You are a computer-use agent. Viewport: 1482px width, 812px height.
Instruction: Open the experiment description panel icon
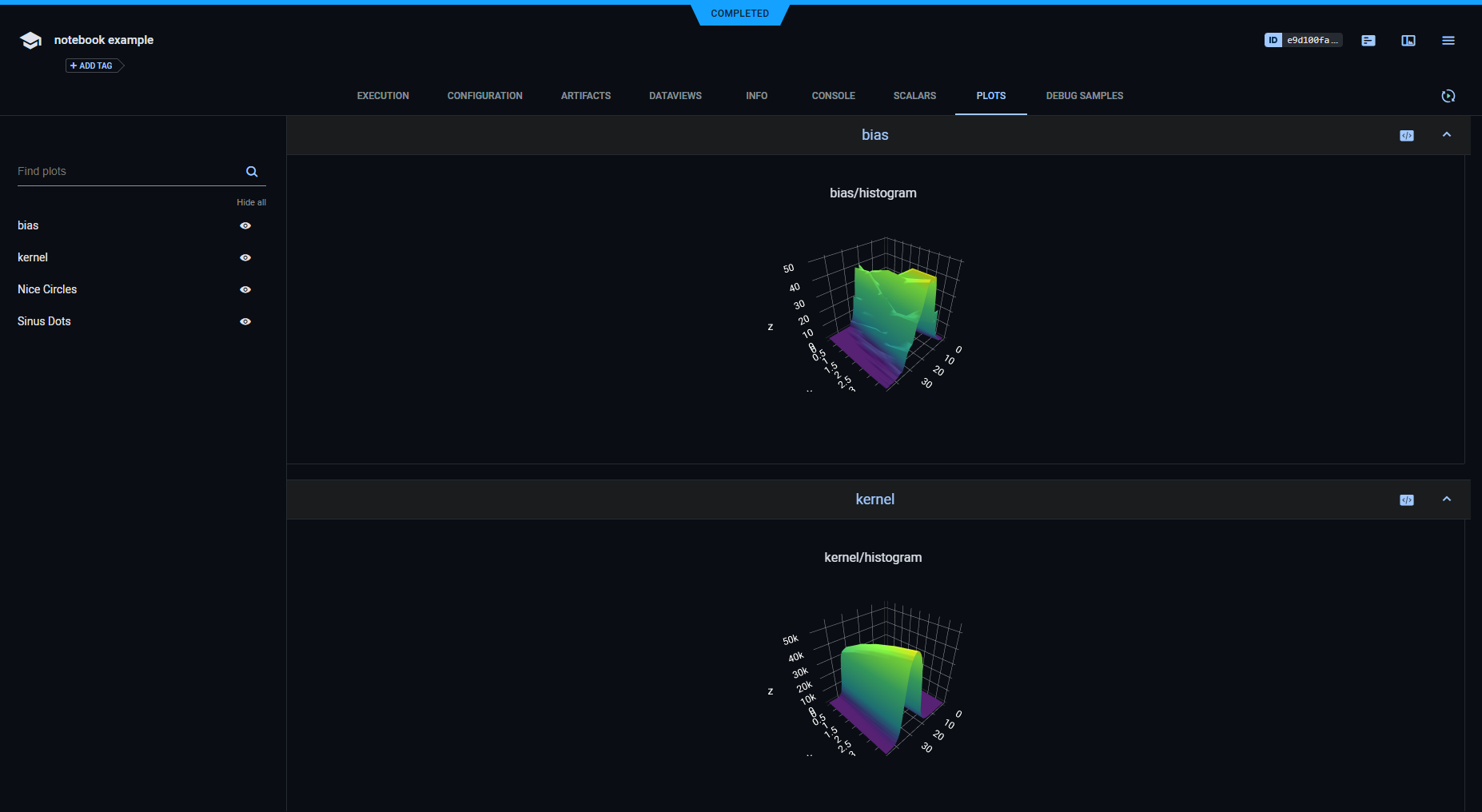pos(1368,41)
